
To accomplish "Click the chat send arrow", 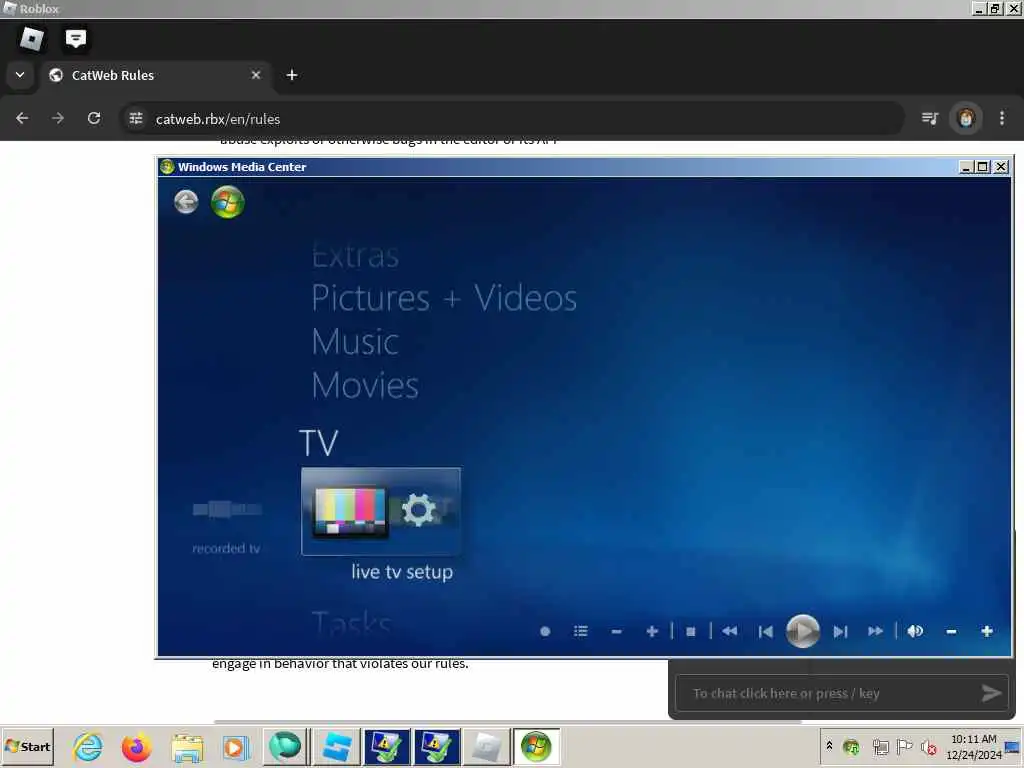I will click(x=991, y=693).
